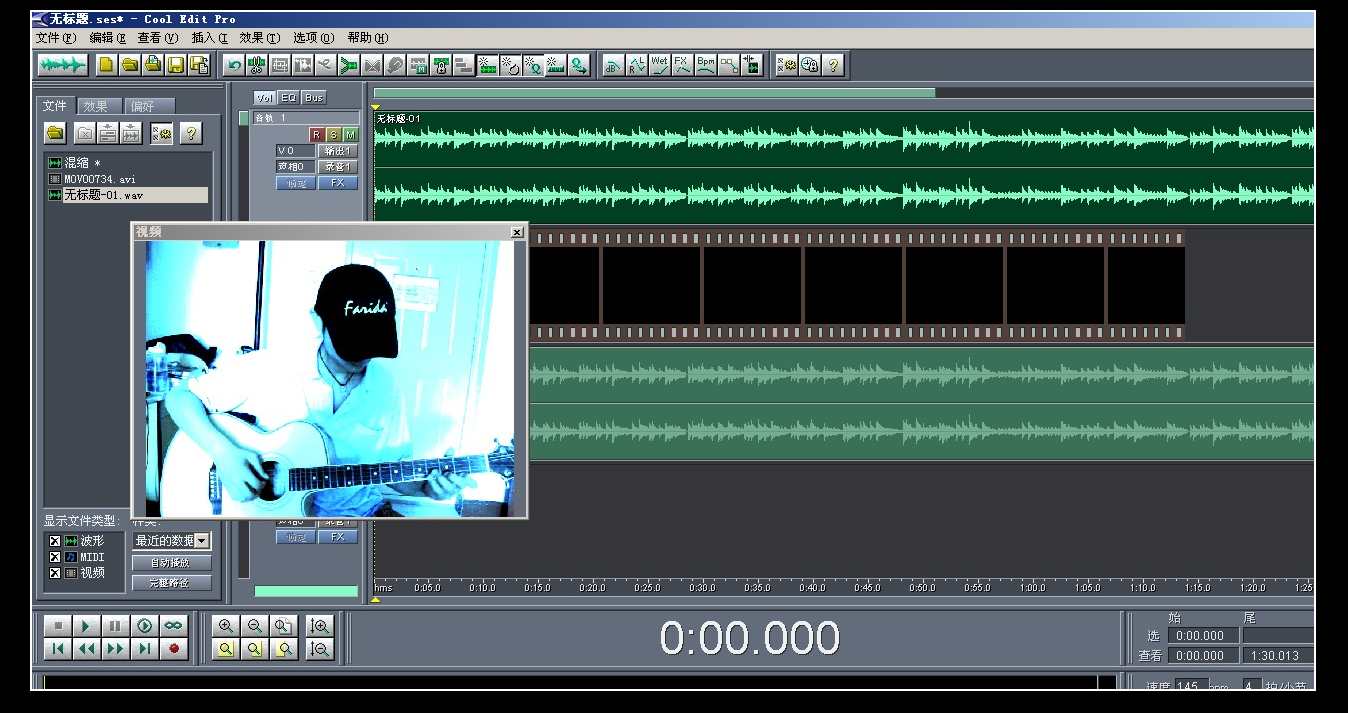Open the 选项 menu

[x=313, y=38]
